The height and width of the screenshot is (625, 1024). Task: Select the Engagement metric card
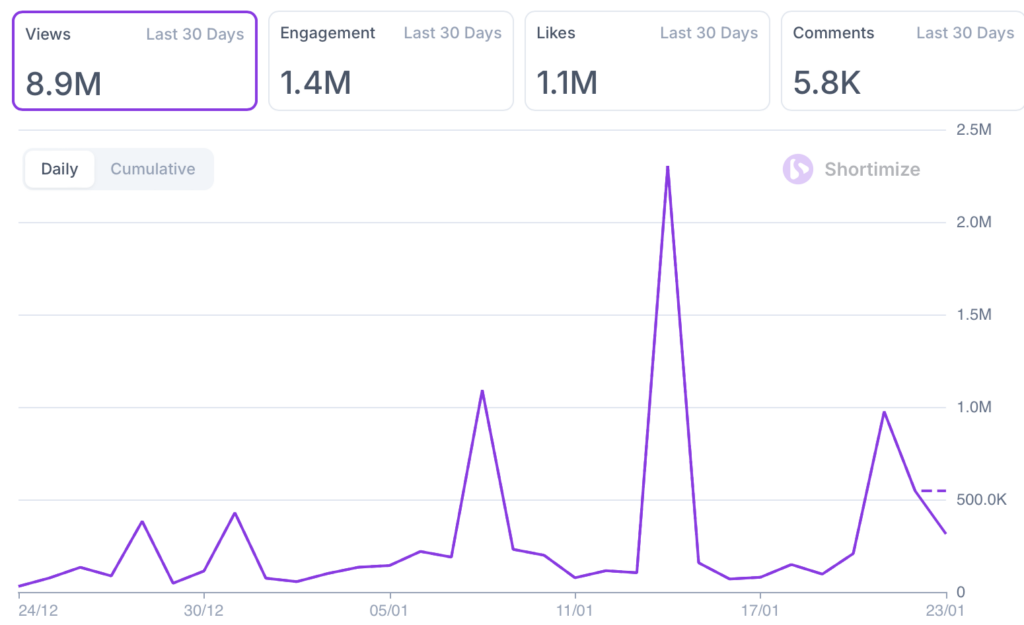click(x=390, y=60)
